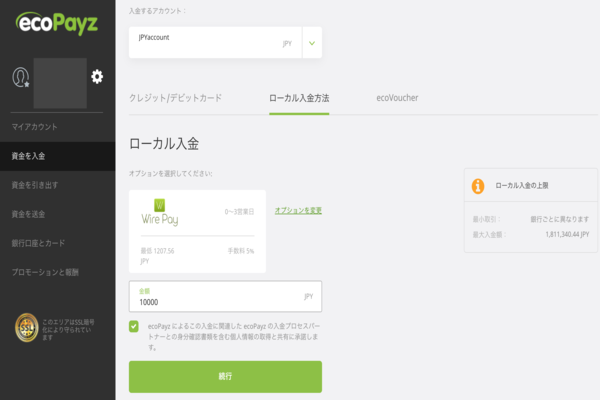The height and width of the screenshot is (400, 600).
Task: Click the amount input field showing 10000
Action: 225,296
